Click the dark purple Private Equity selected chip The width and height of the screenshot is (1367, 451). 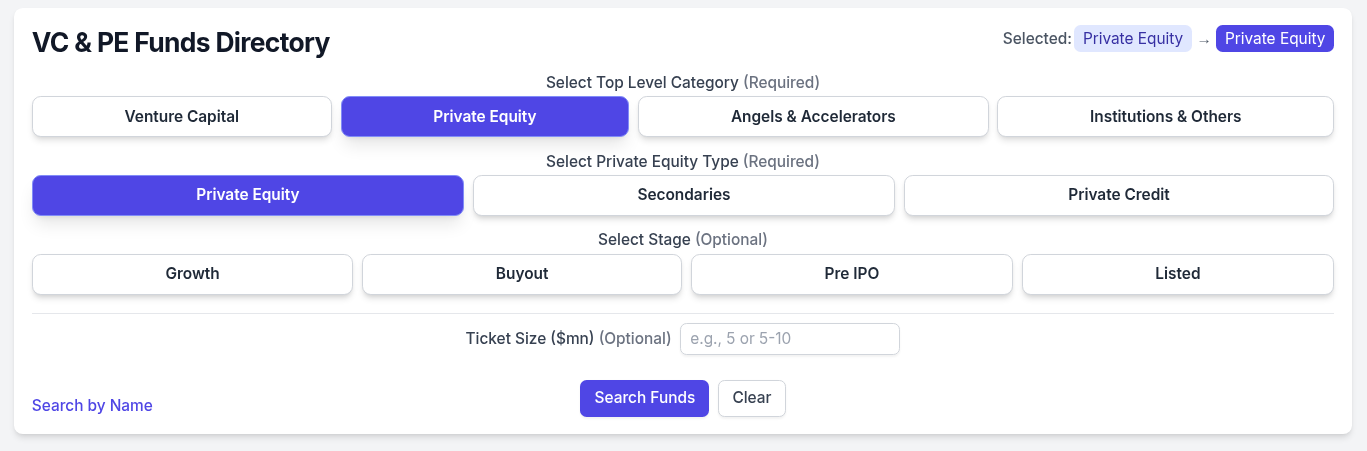1274,39
